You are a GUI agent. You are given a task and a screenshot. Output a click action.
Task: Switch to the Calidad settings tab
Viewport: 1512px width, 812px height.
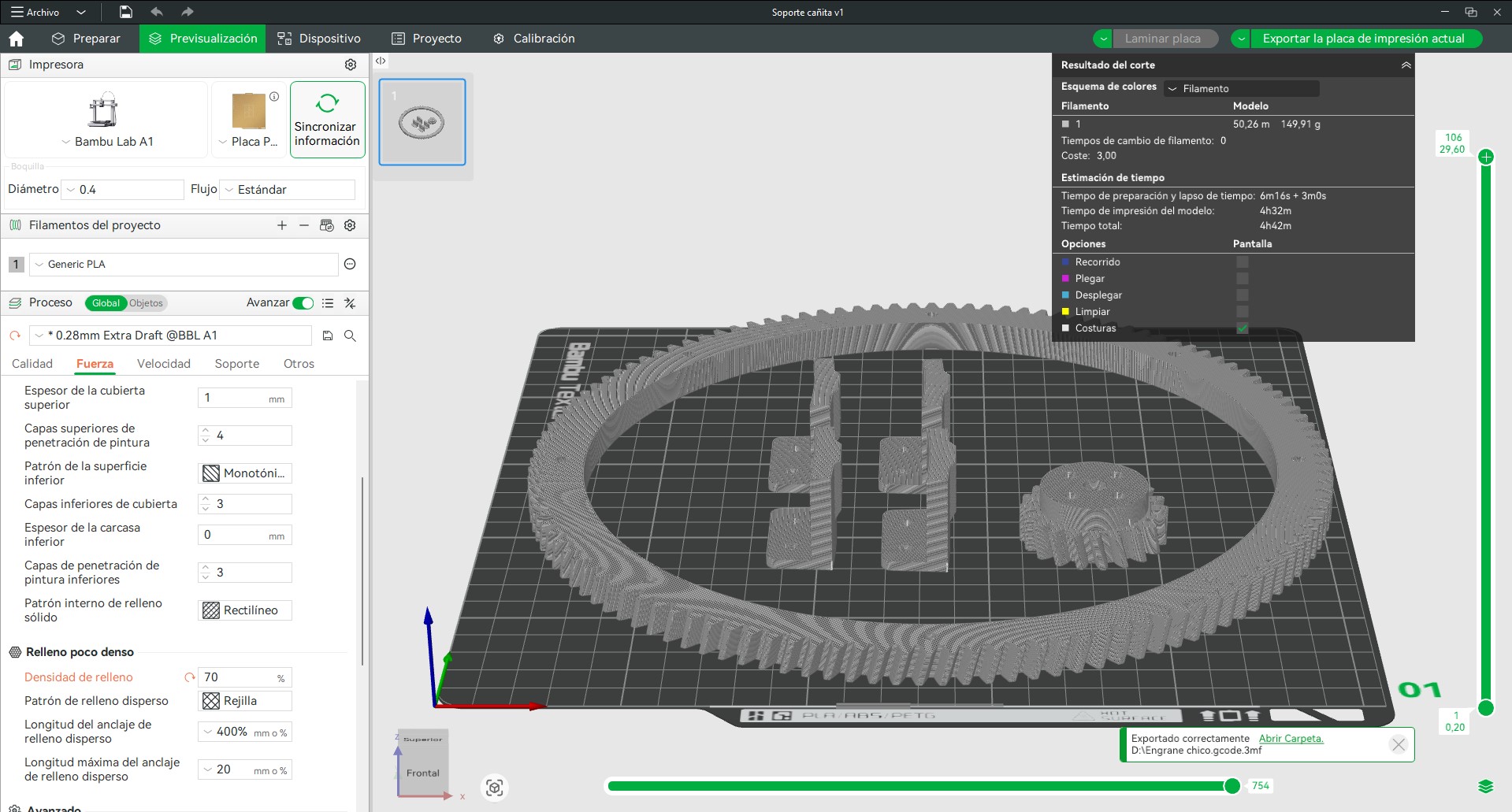pyautogui.click(x=32, y=364)
